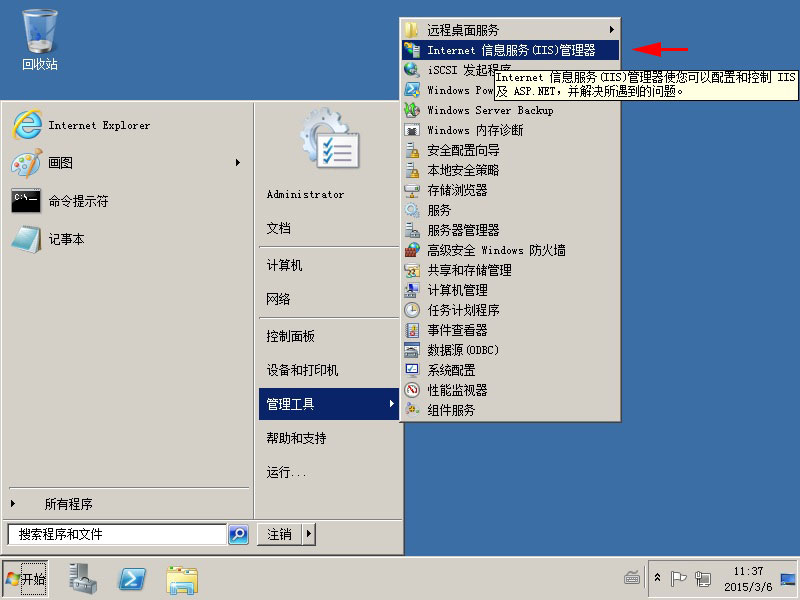Click the network tray icon
This screenshot has width=800, height=600.
703,579
